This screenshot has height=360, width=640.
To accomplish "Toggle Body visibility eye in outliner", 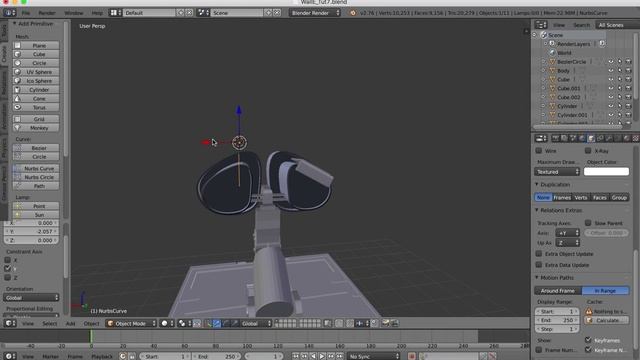I will click(611, 71).
